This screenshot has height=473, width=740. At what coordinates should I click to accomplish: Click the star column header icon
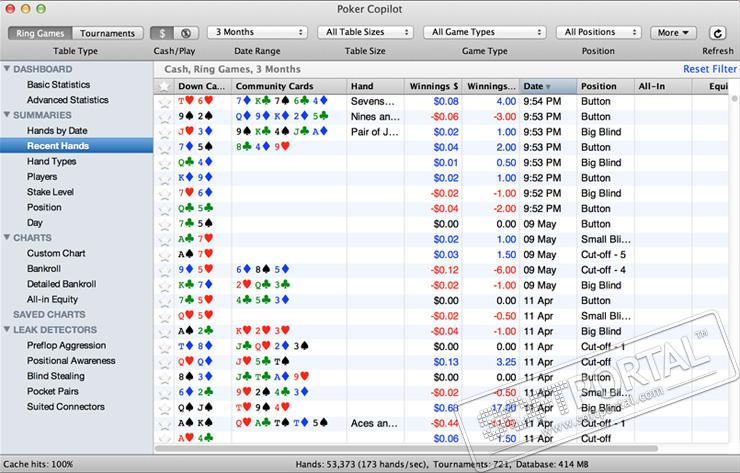click(x=164, y=86)
